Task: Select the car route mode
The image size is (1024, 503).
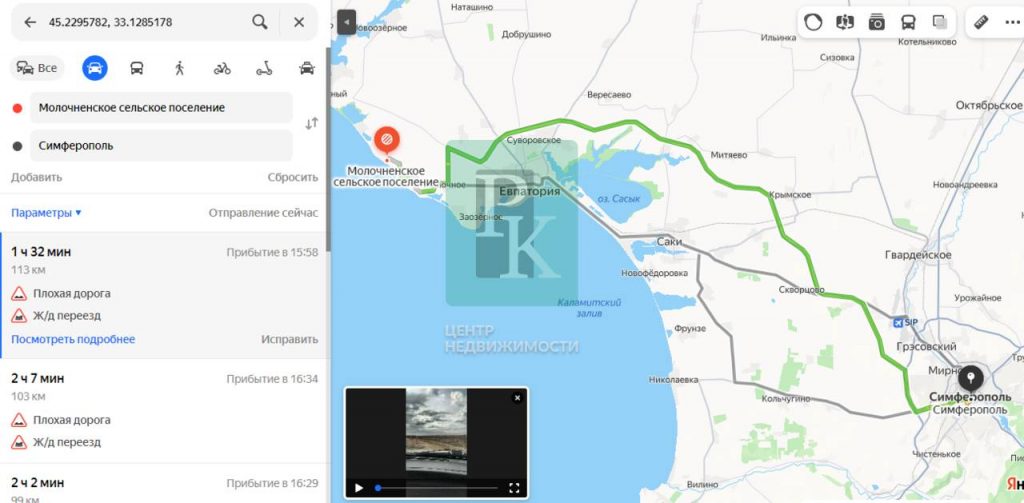Action: coord(95,68)
